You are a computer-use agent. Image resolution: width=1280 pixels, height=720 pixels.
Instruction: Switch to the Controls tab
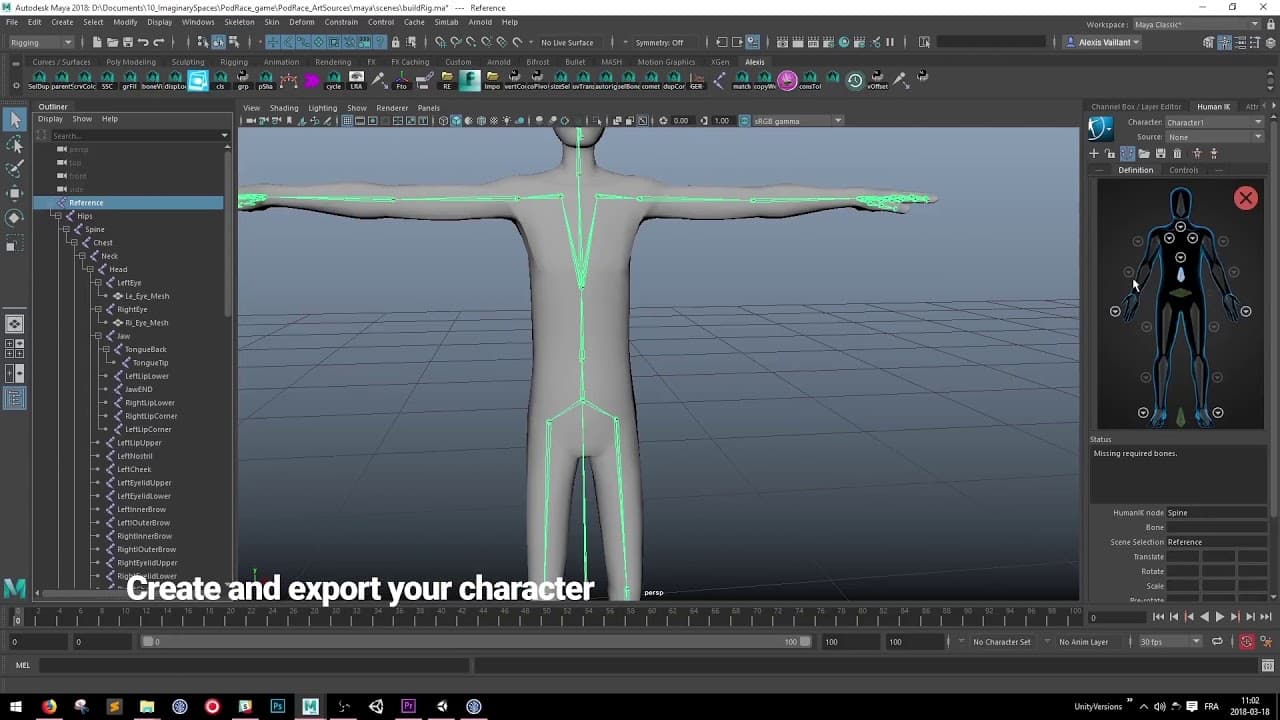[1183, 170]
